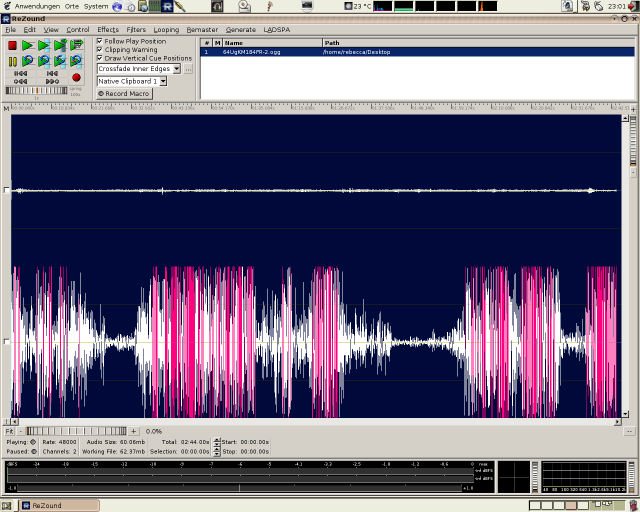Viewport: 640px width, 512px height.
Task: Play screen view button
Action: (76, 45)
